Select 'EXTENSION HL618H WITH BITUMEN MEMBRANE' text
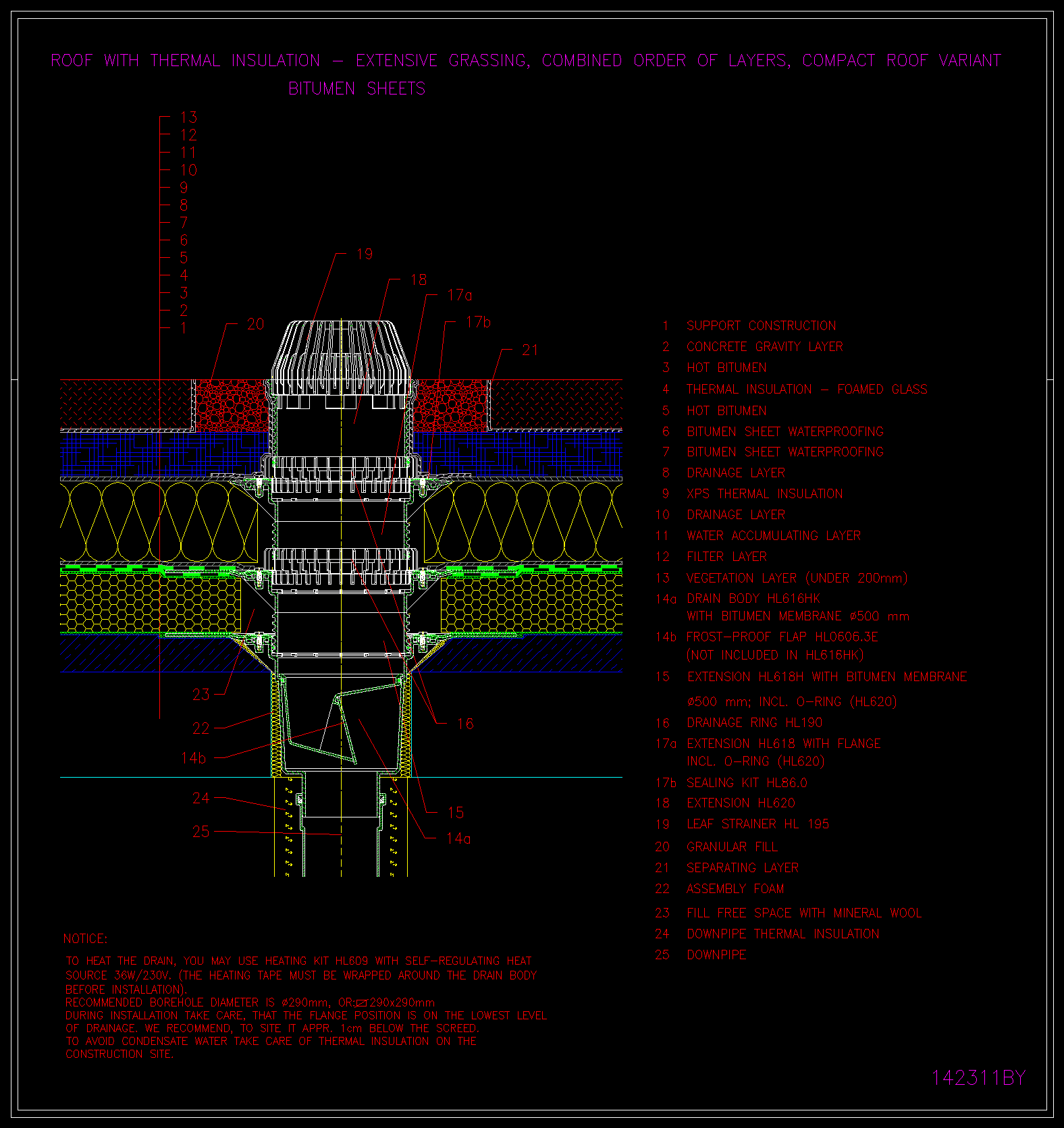The image size is (1064, 1128). coord(827,677)
